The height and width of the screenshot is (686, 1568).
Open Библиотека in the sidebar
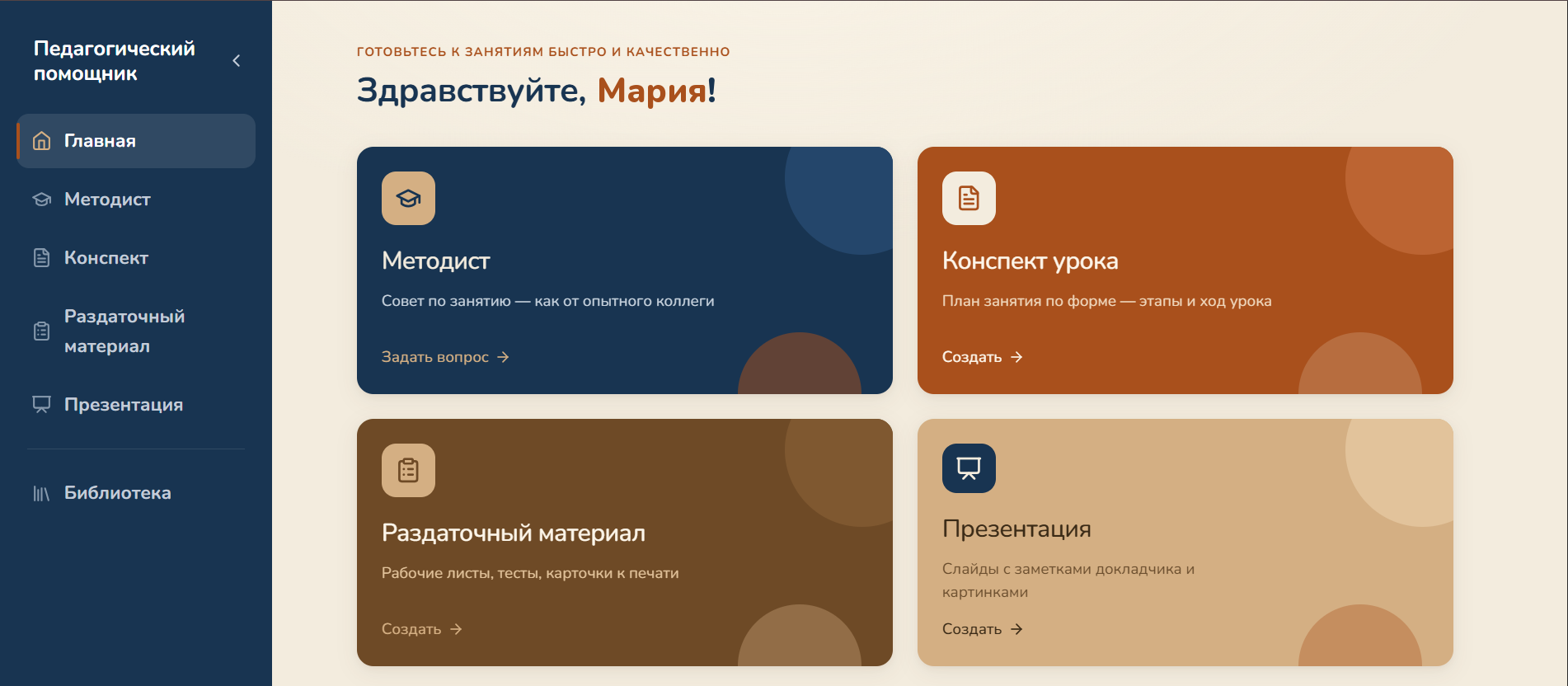(136, 493)
